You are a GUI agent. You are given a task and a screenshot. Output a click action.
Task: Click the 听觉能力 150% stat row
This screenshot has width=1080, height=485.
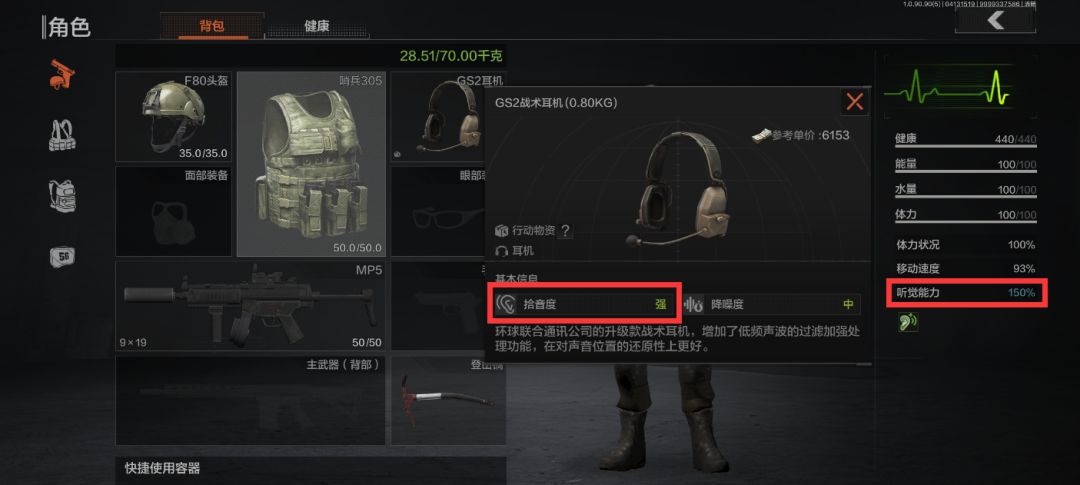(x=965, y=293)
